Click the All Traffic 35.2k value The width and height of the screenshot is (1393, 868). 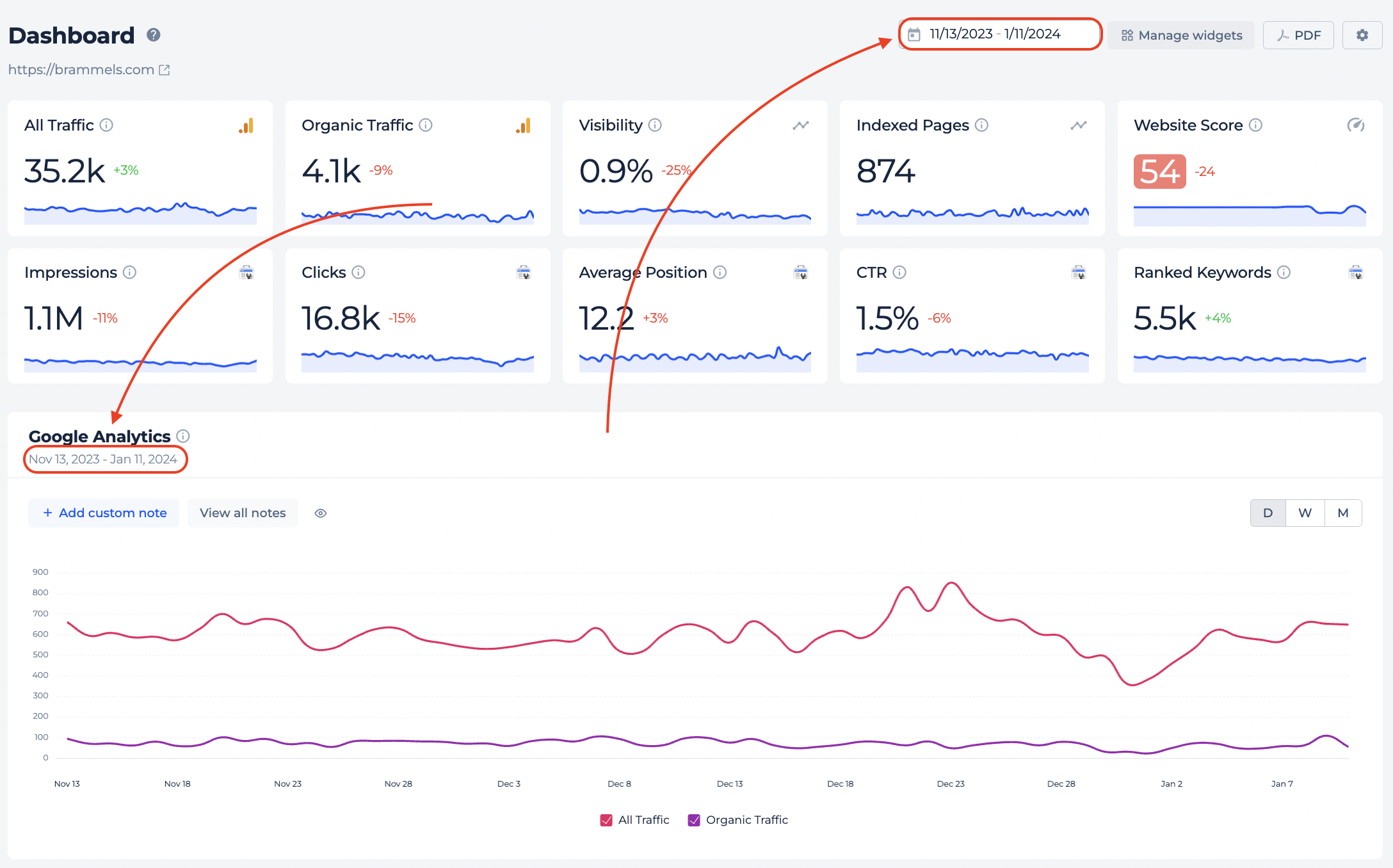[65, 171]
